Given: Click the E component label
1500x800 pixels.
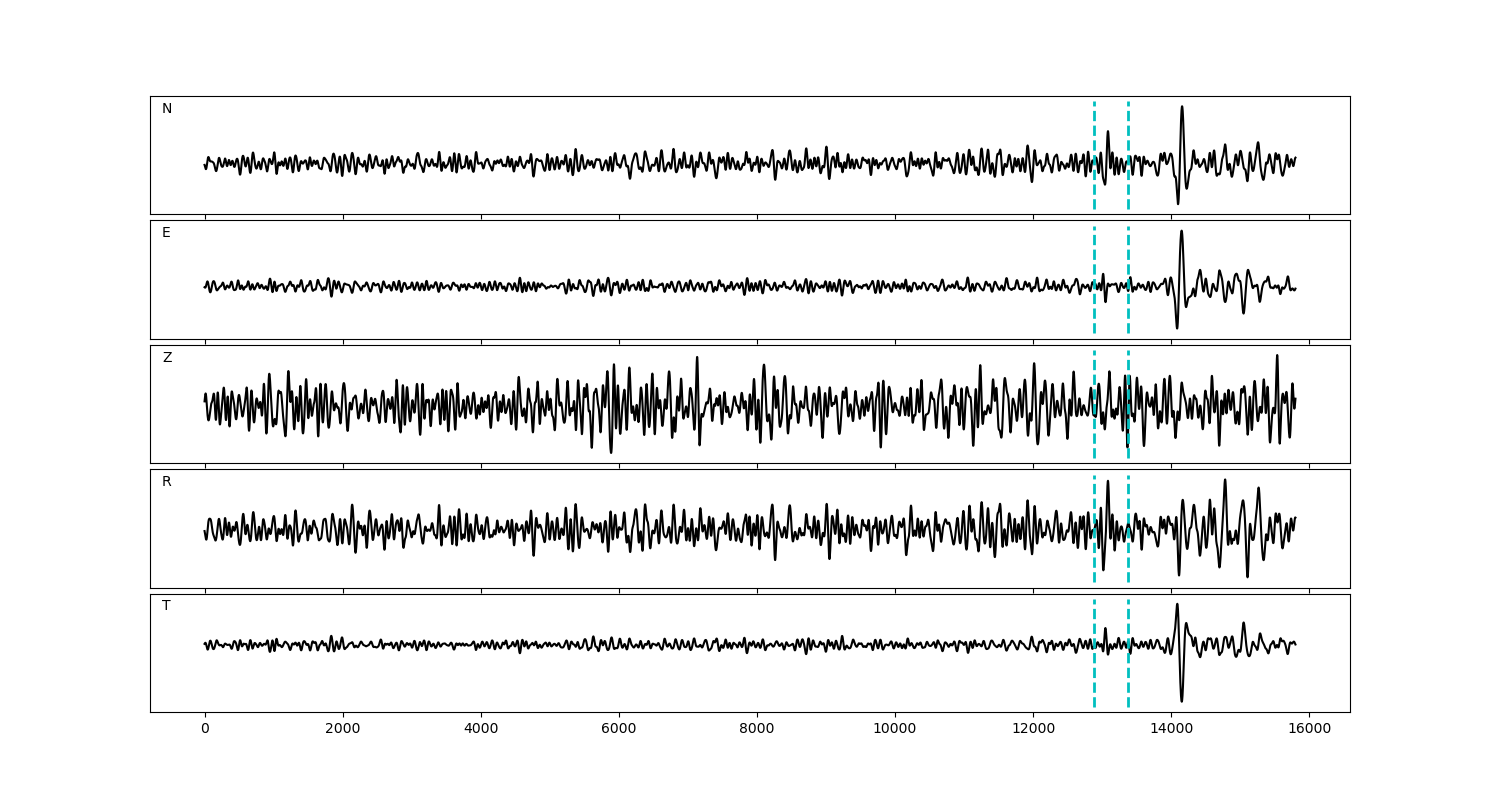Looking at the screenshot, I should pyautogui.click(x=166, y=233).
